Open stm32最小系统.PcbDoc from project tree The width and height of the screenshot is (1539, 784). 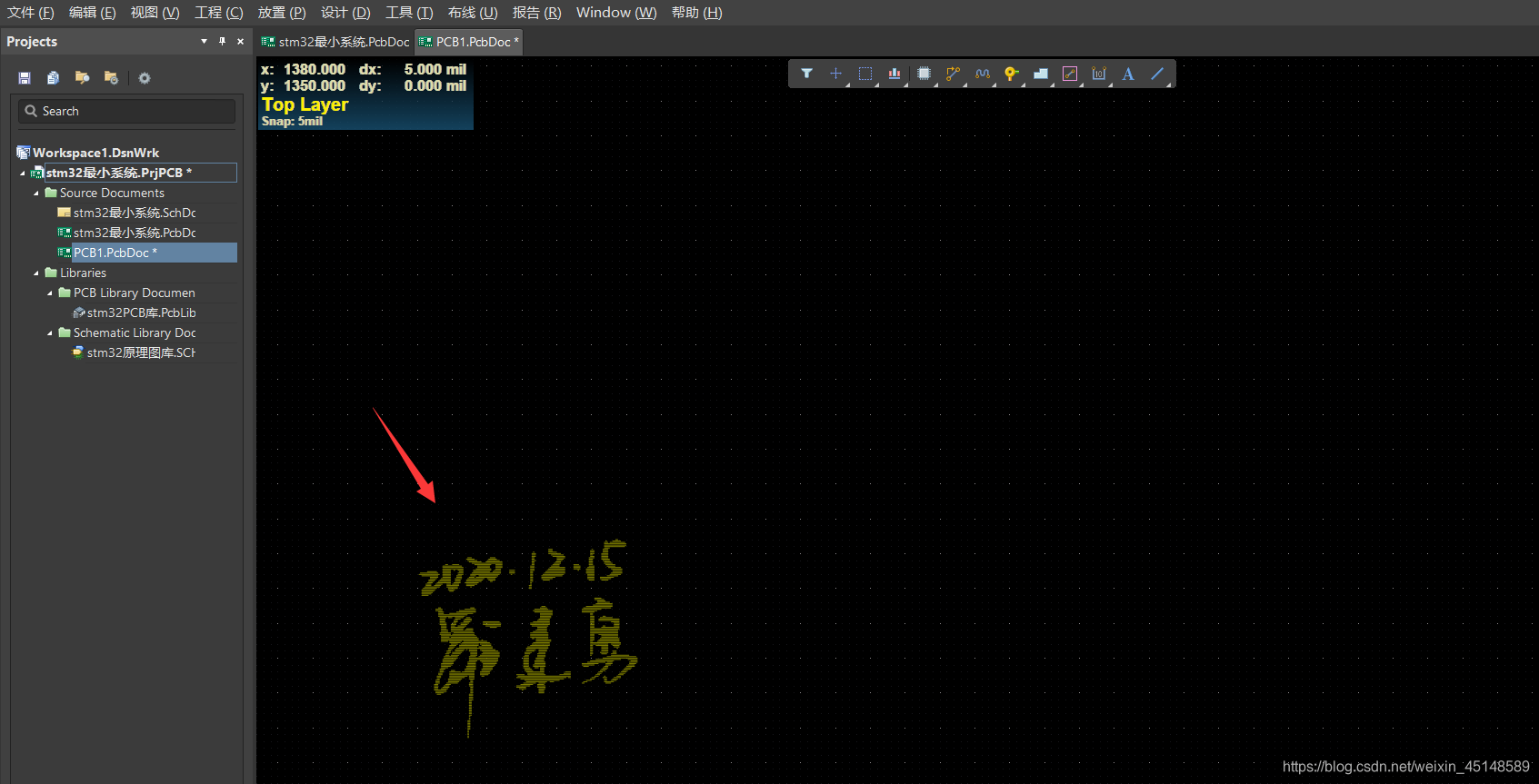tap(135, 233)
